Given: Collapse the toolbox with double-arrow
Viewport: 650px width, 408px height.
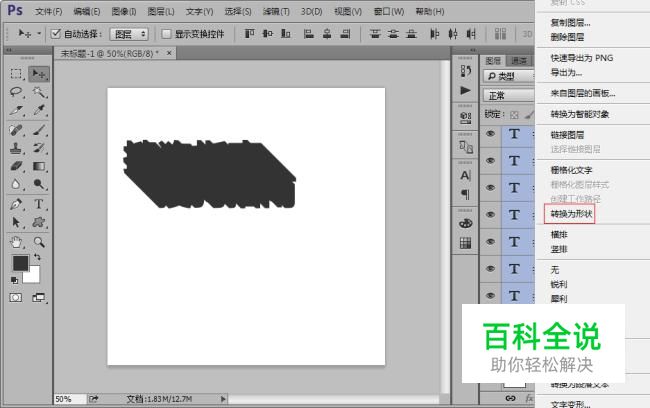Looking at the screenshot, I should (9, 50).
